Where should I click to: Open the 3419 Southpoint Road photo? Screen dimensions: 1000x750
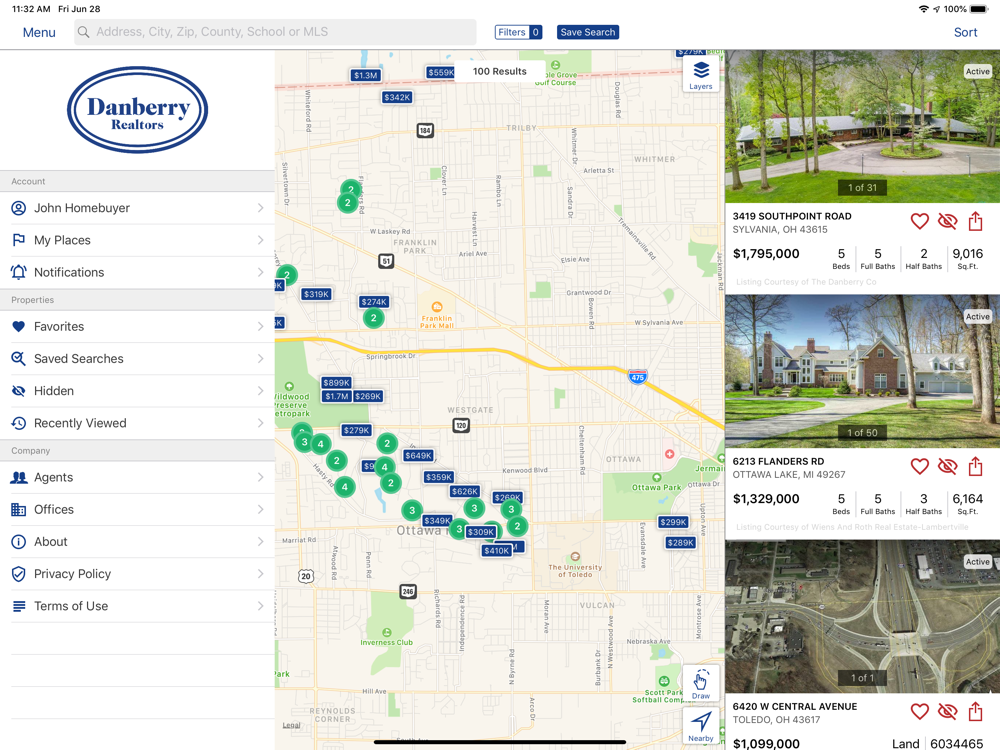(862, 126)
